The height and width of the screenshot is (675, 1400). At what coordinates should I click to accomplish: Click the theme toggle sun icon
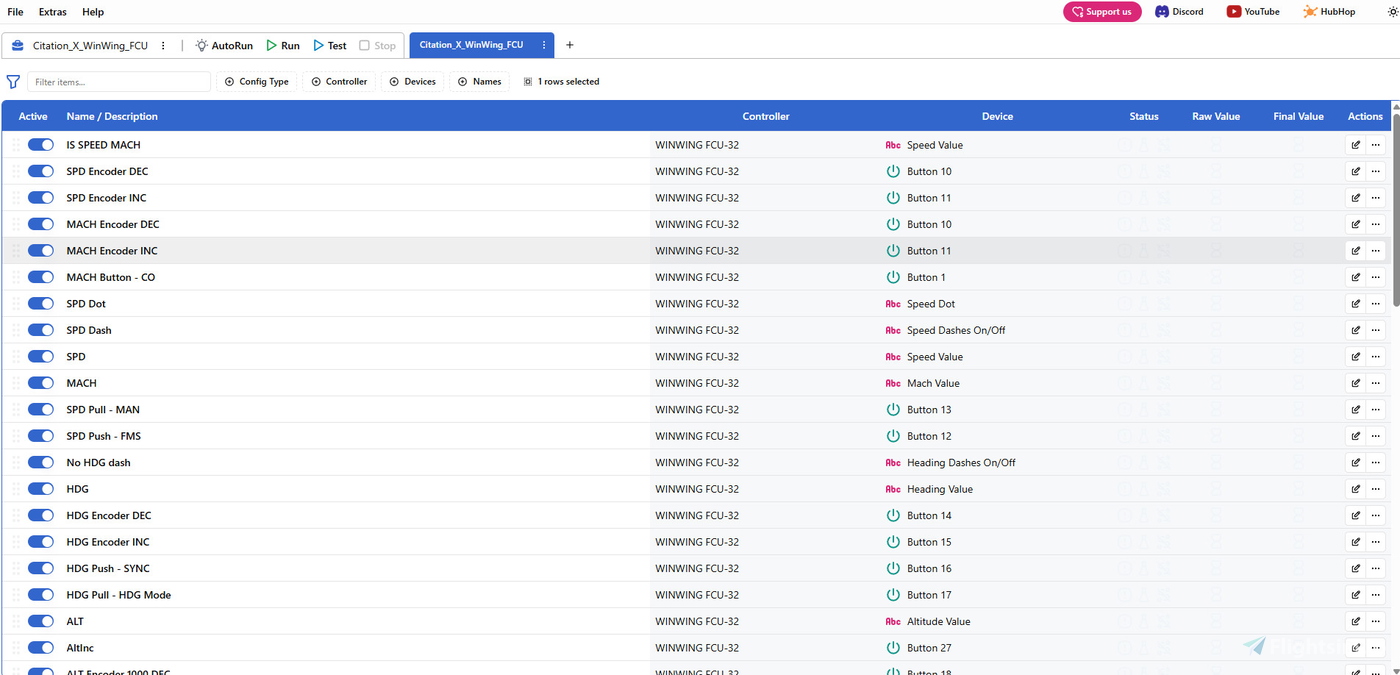click(x=1392, y=12)
